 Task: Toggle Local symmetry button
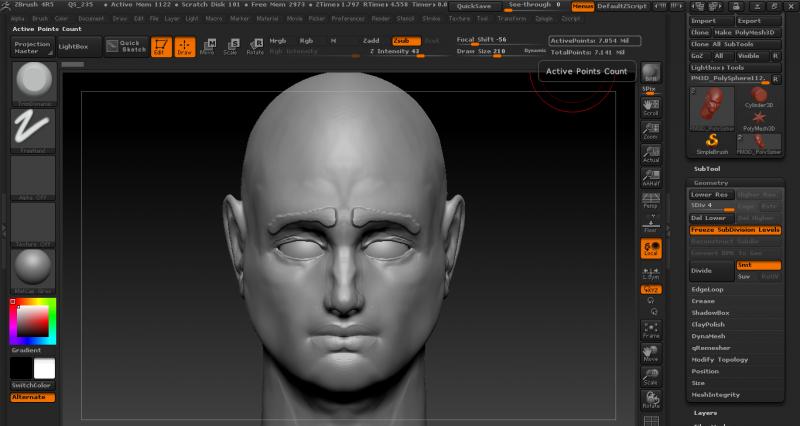point(651,248)
